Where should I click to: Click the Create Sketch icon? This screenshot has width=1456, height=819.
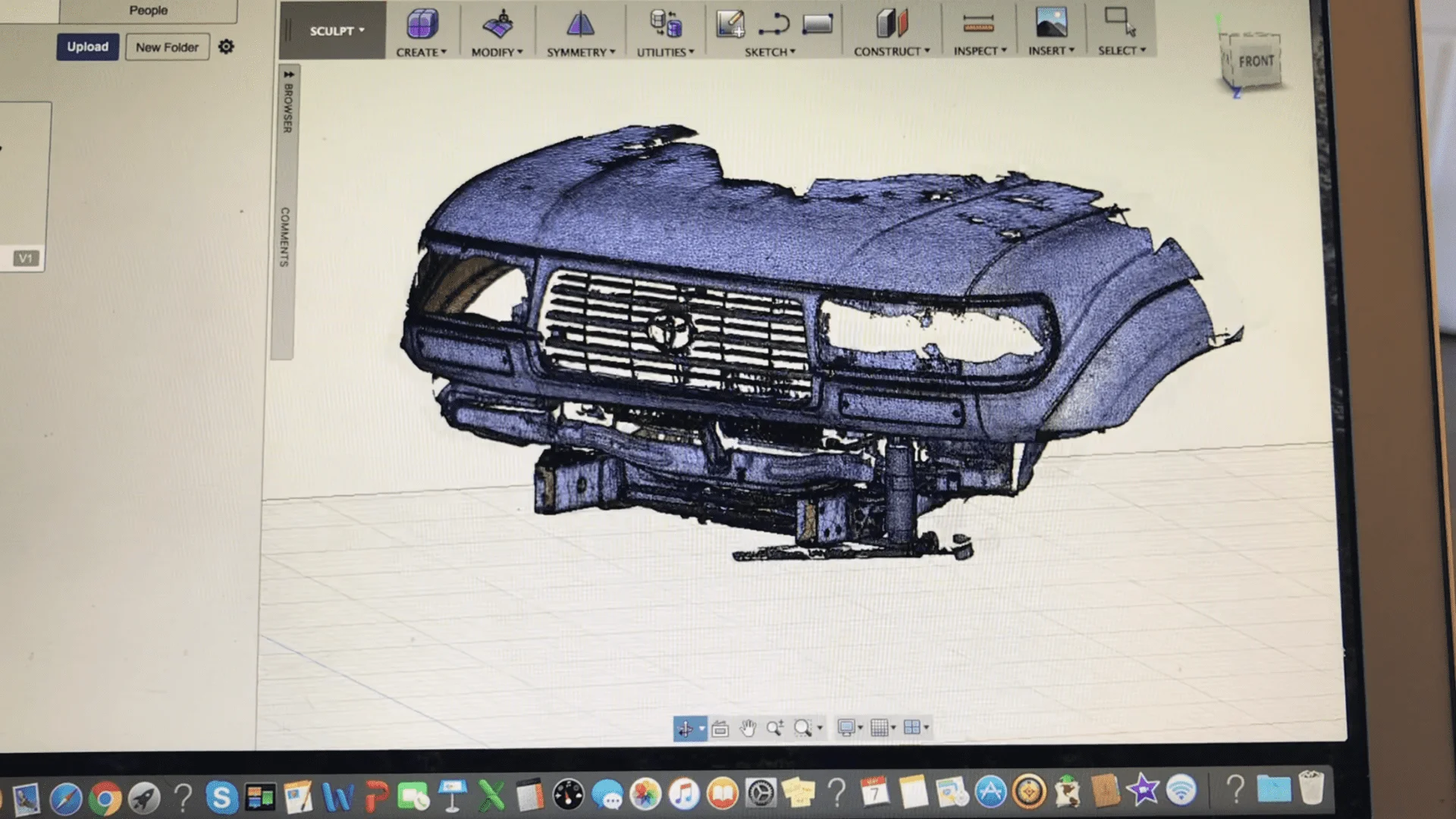pos(731,24)
